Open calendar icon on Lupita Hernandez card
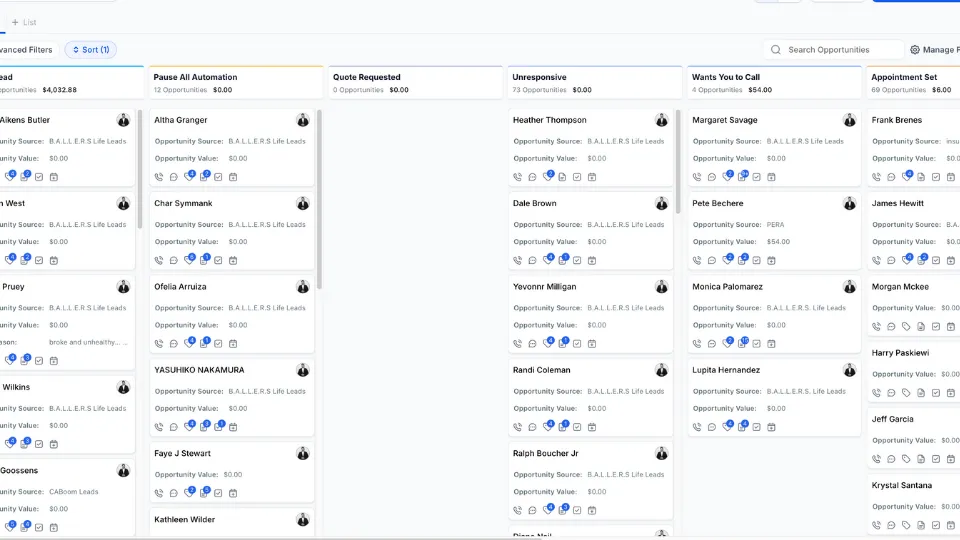 pyautogui.click(x=771, y=427)
